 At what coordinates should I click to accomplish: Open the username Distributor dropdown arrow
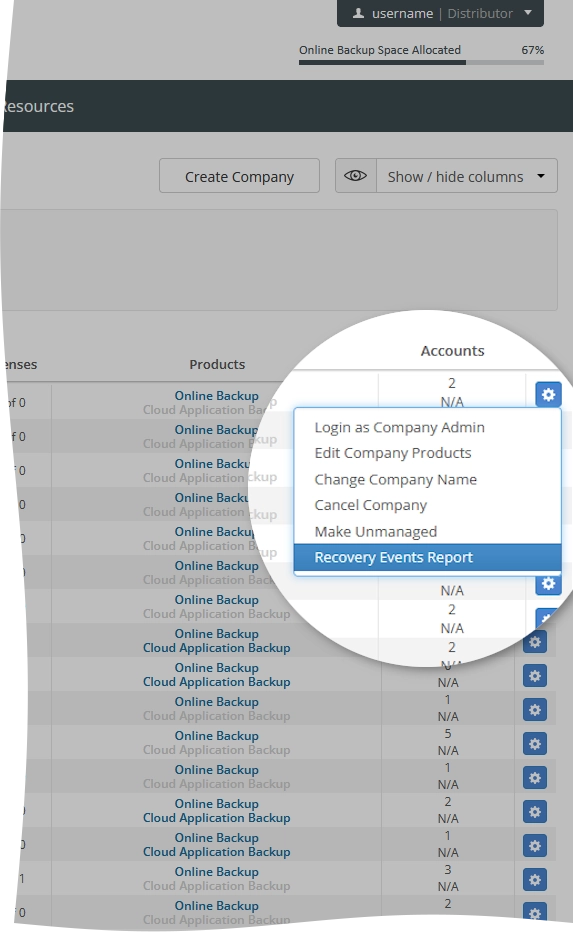[528, 12]
